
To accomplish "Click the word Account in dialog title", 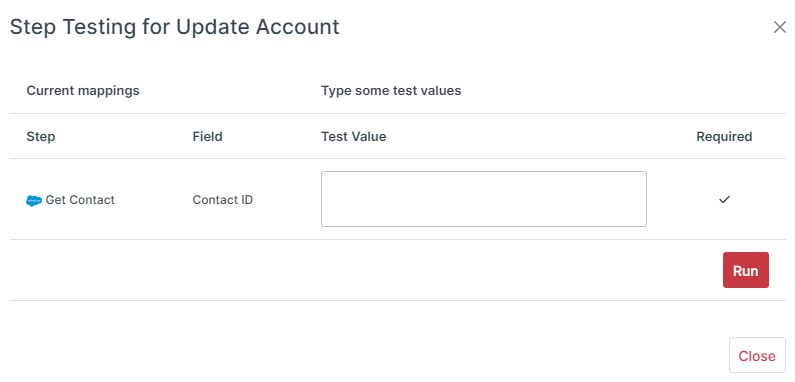I will pyautogui.click(x=297, y=26).
